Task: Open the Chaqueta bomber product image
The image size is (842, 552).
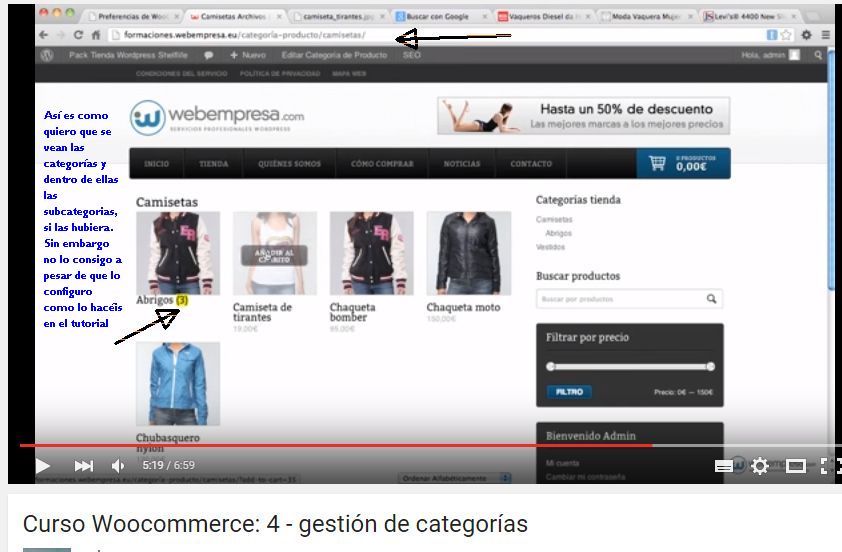Action: click(372, 253)
